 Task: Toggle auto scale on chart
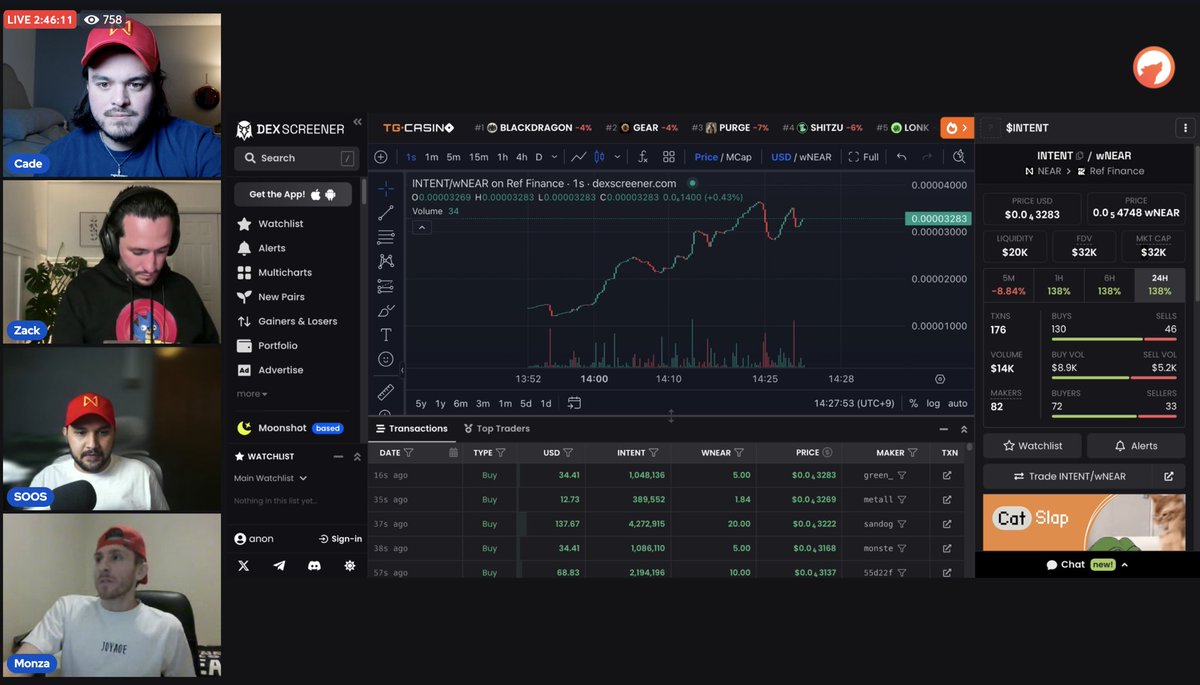point(957,403)
